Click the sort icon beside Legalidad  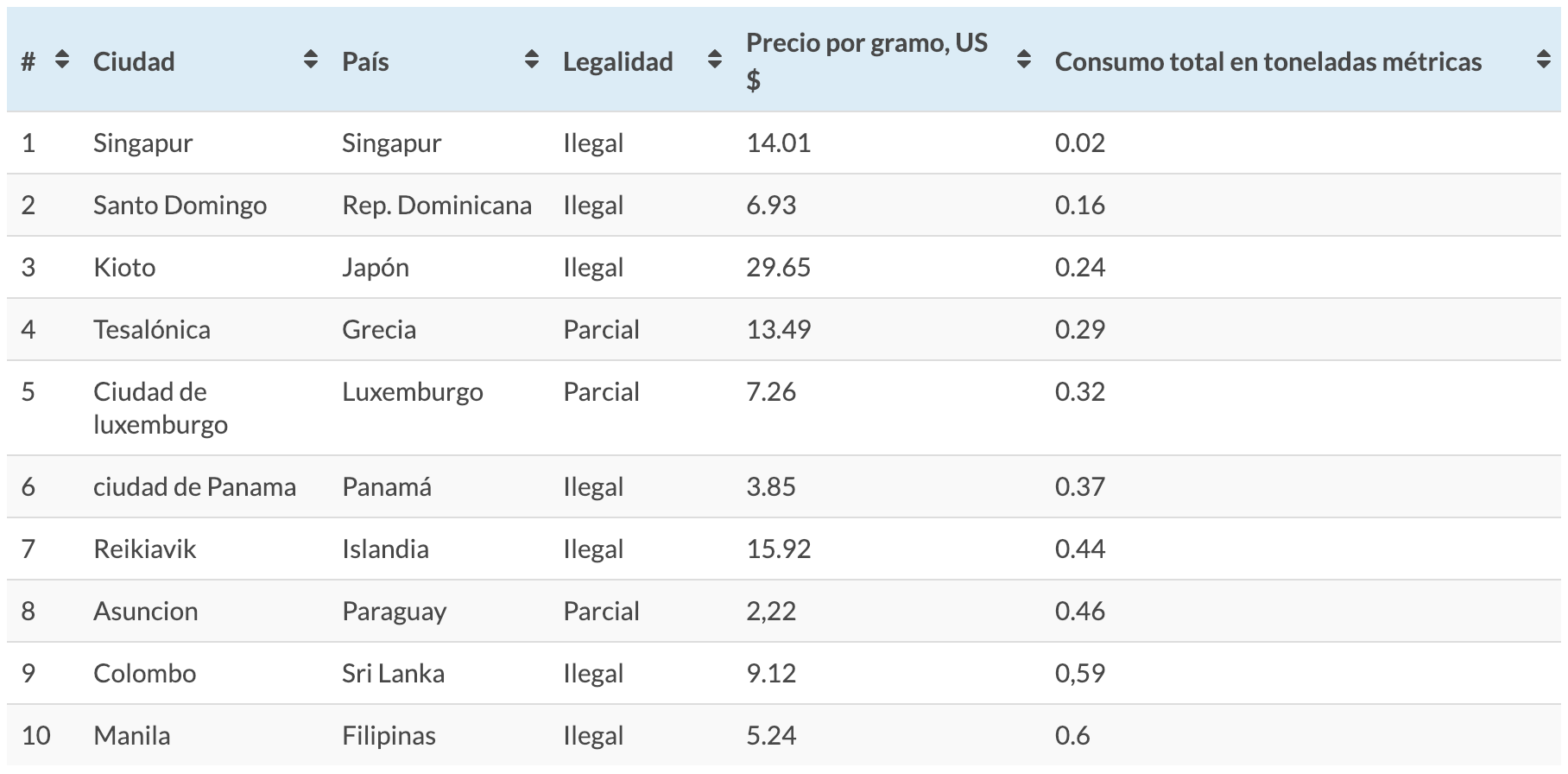point(713,60)
